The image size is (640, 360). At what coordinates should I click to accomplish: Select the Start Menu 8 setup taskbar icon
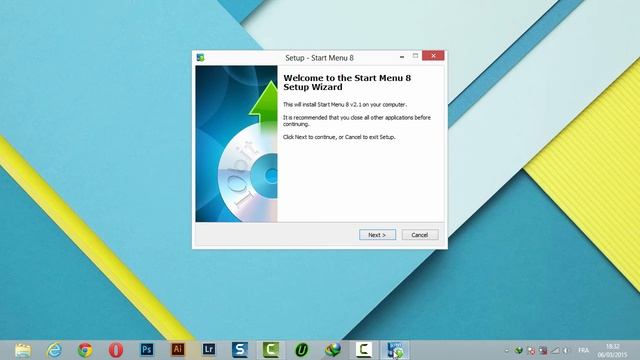[x=395, y=350]
